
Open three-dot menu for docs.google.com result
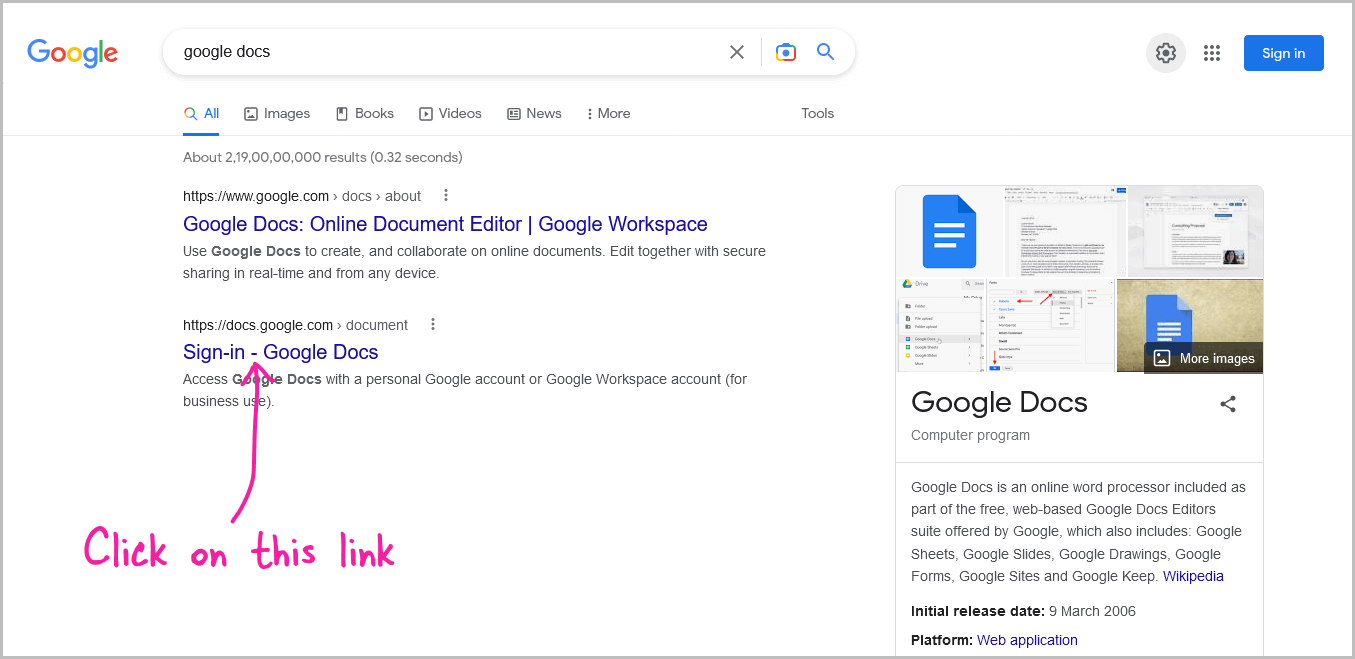pyautogui.click(x=433, y=324)
